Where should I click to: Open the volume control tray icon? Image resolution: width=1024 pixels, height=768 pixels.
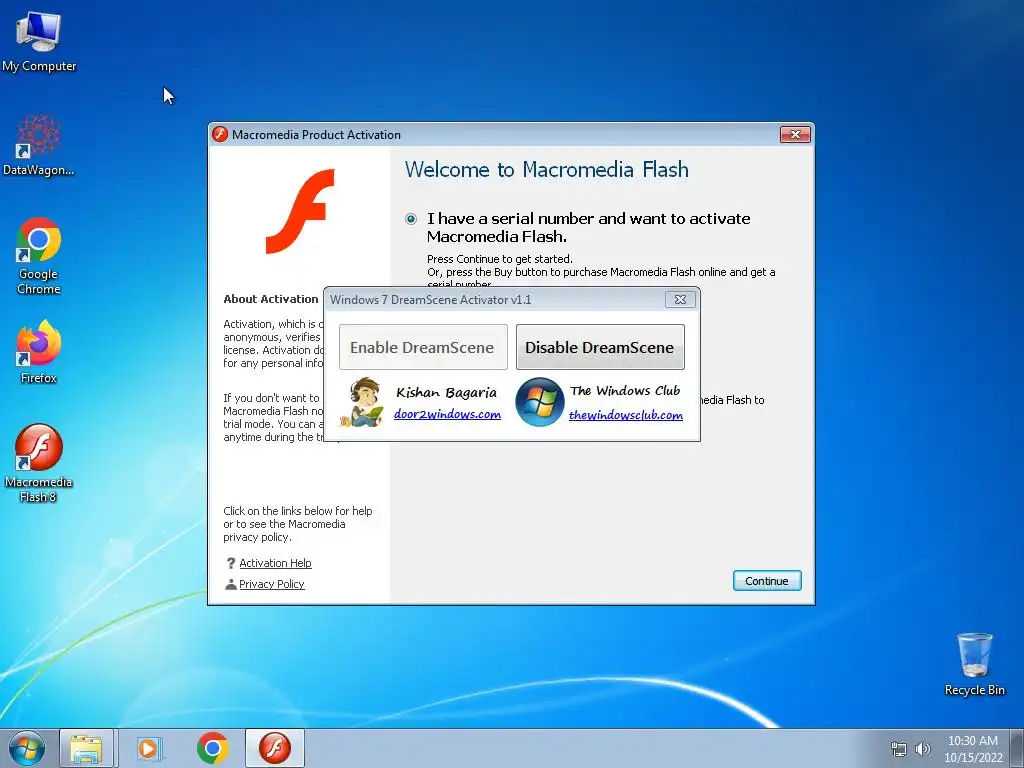923,749
